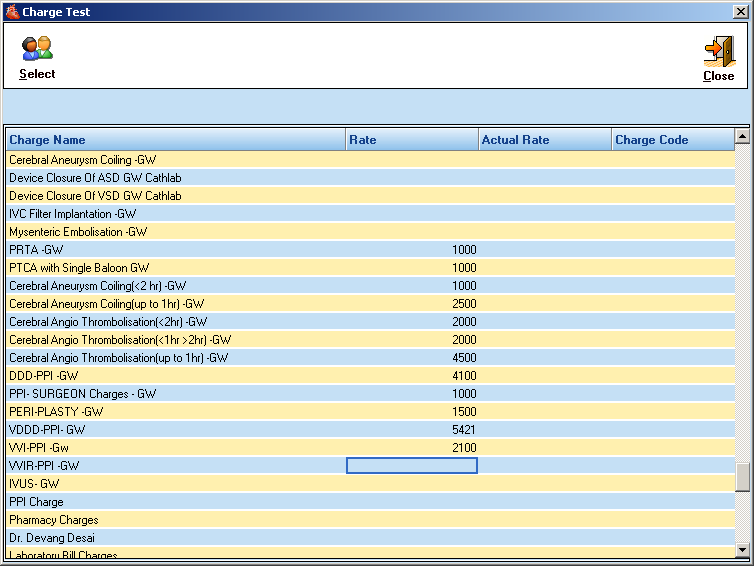Image resolution: width=754 pixels, height=566 pixels.
Task: Select the Cerebral Aneurysm Coiling -GW row
Action: click(83, 160)
